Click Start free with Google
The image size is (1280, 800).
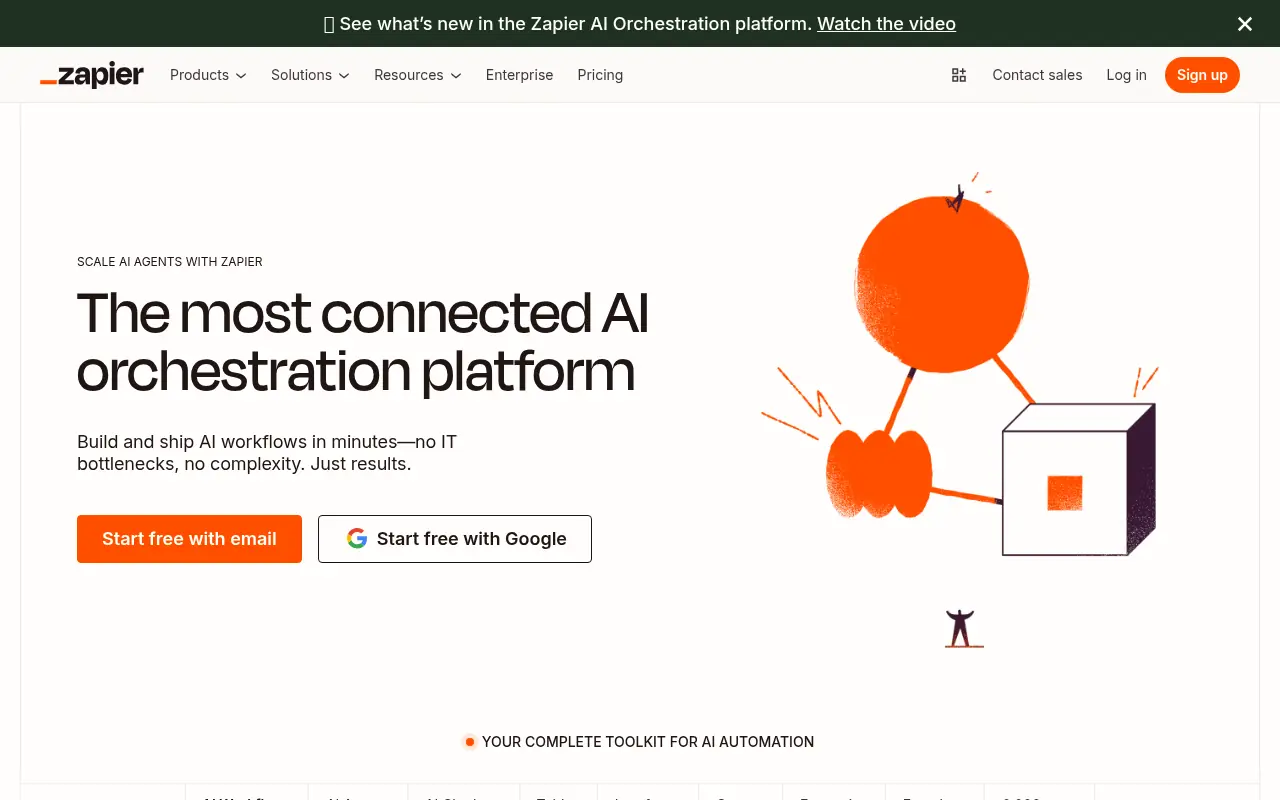pyautogui.click(x=455, y=538)
